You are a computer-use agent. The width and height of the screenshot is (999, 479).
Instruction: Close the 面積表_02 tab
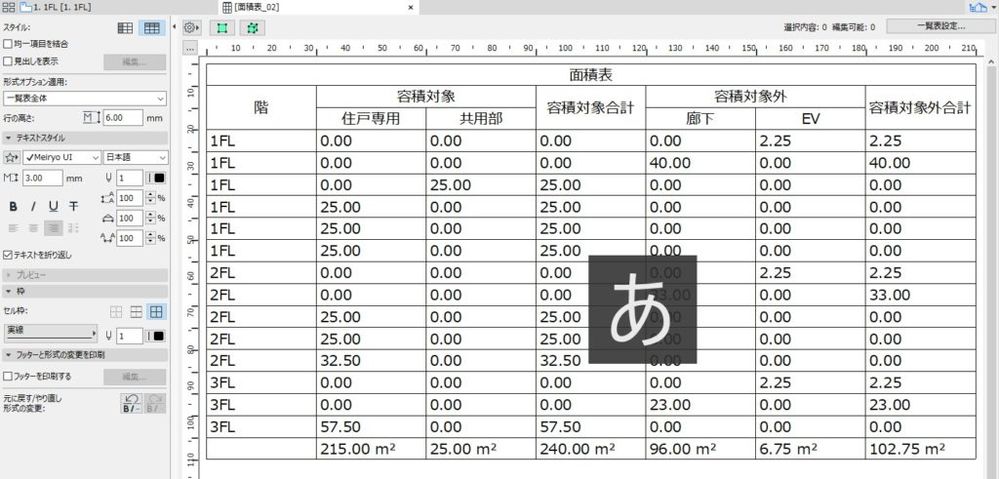pyautogui.click(x=411, y=7)
